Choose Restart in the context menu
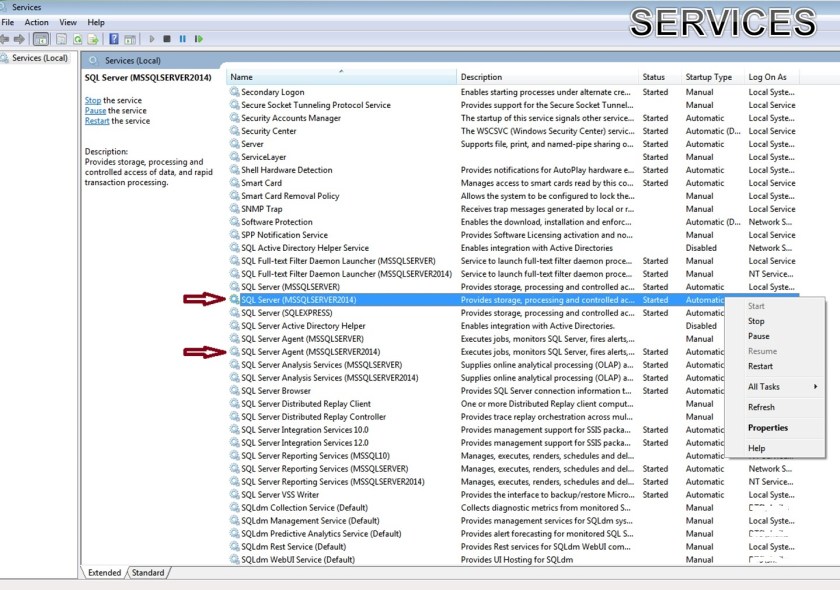 tap(760, 366)
